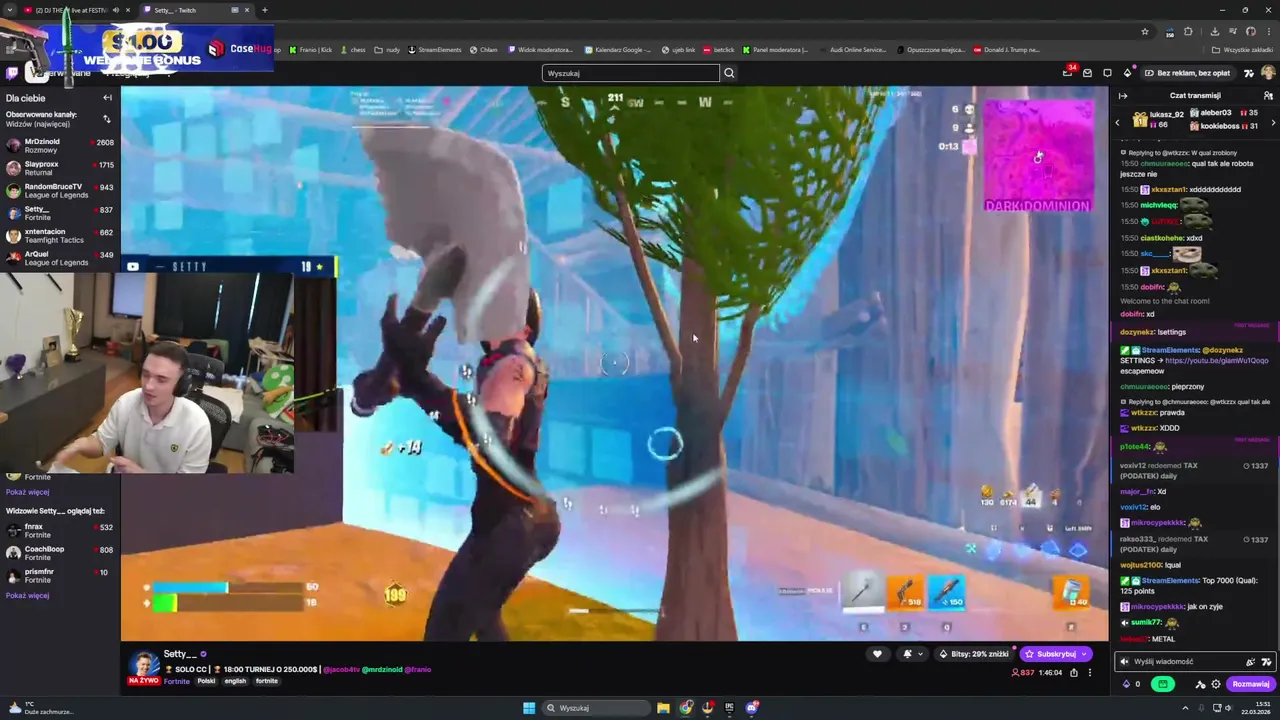Open the Kalendarz Google bookmark
The width and height of the screenshot is (1280, 720).
(x=617, y=49)
